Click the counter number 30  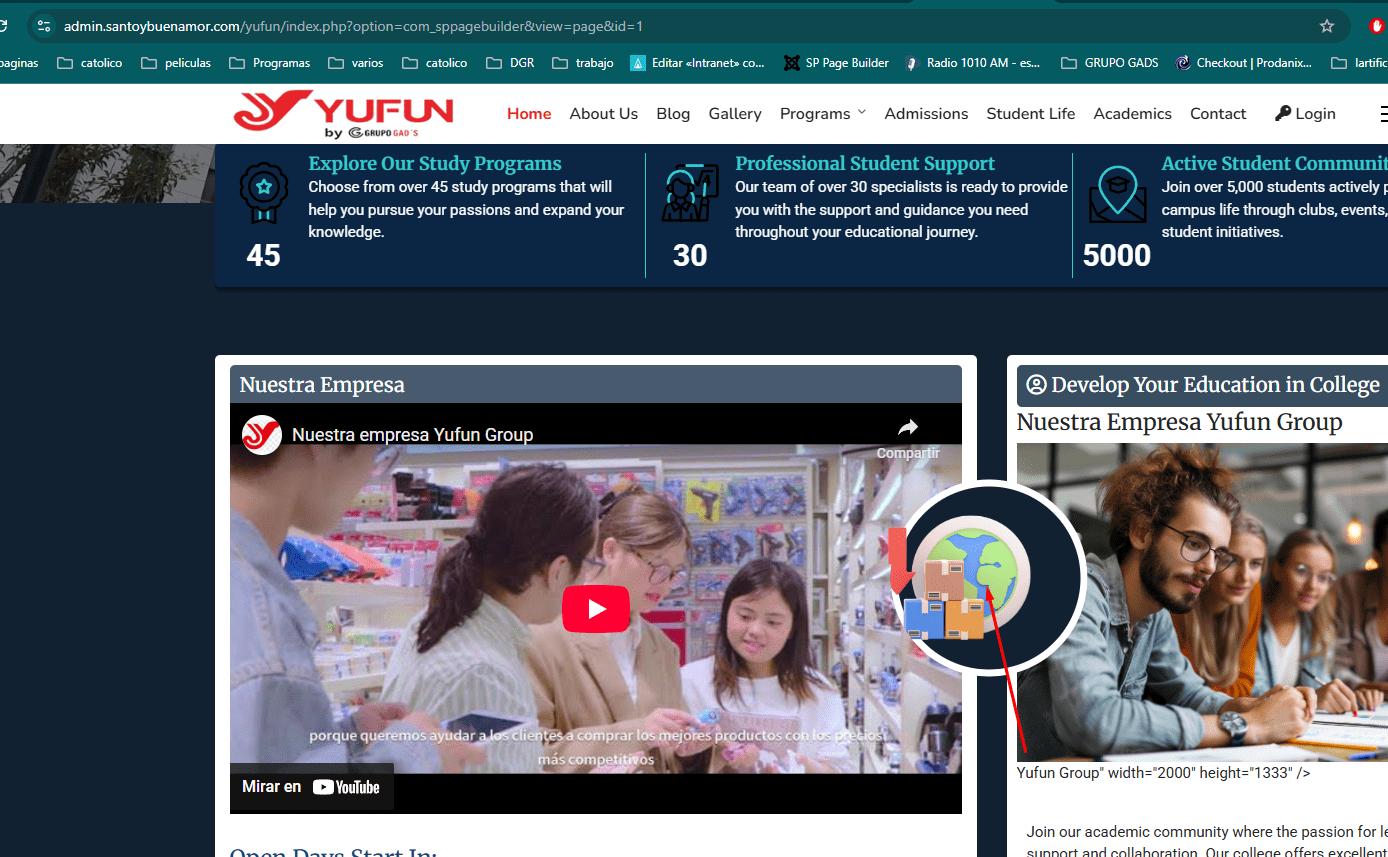click(690, 256)
